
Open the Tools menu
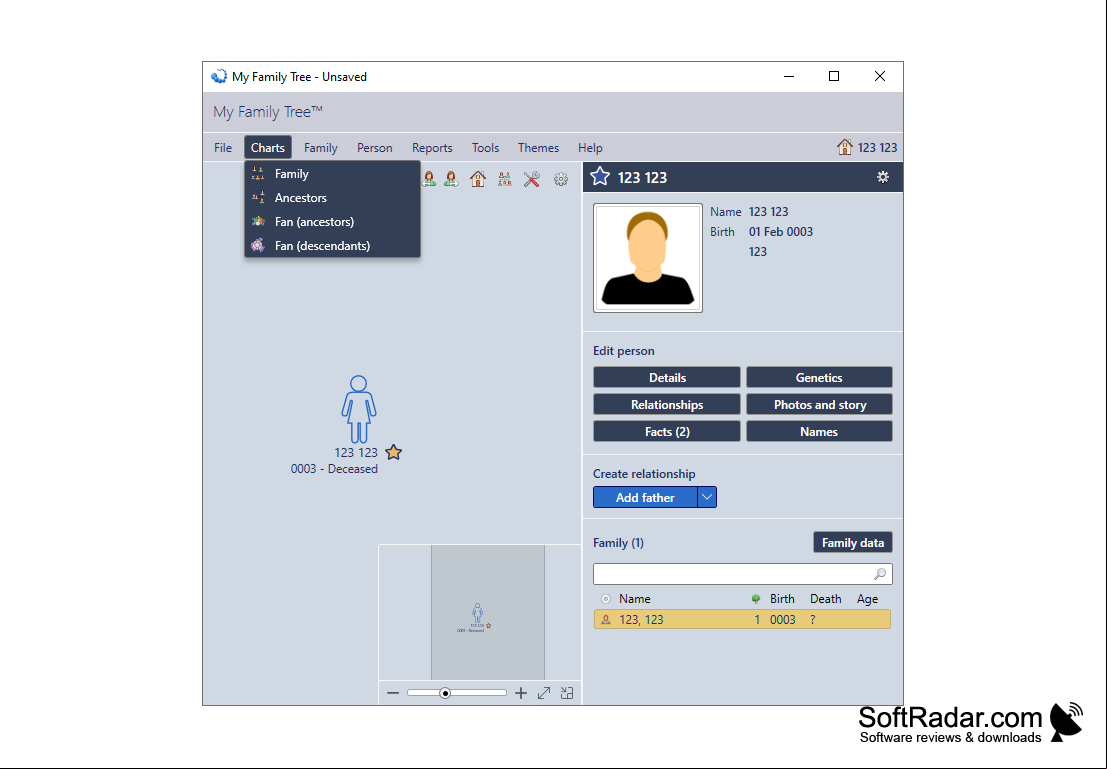click(485, 148)
